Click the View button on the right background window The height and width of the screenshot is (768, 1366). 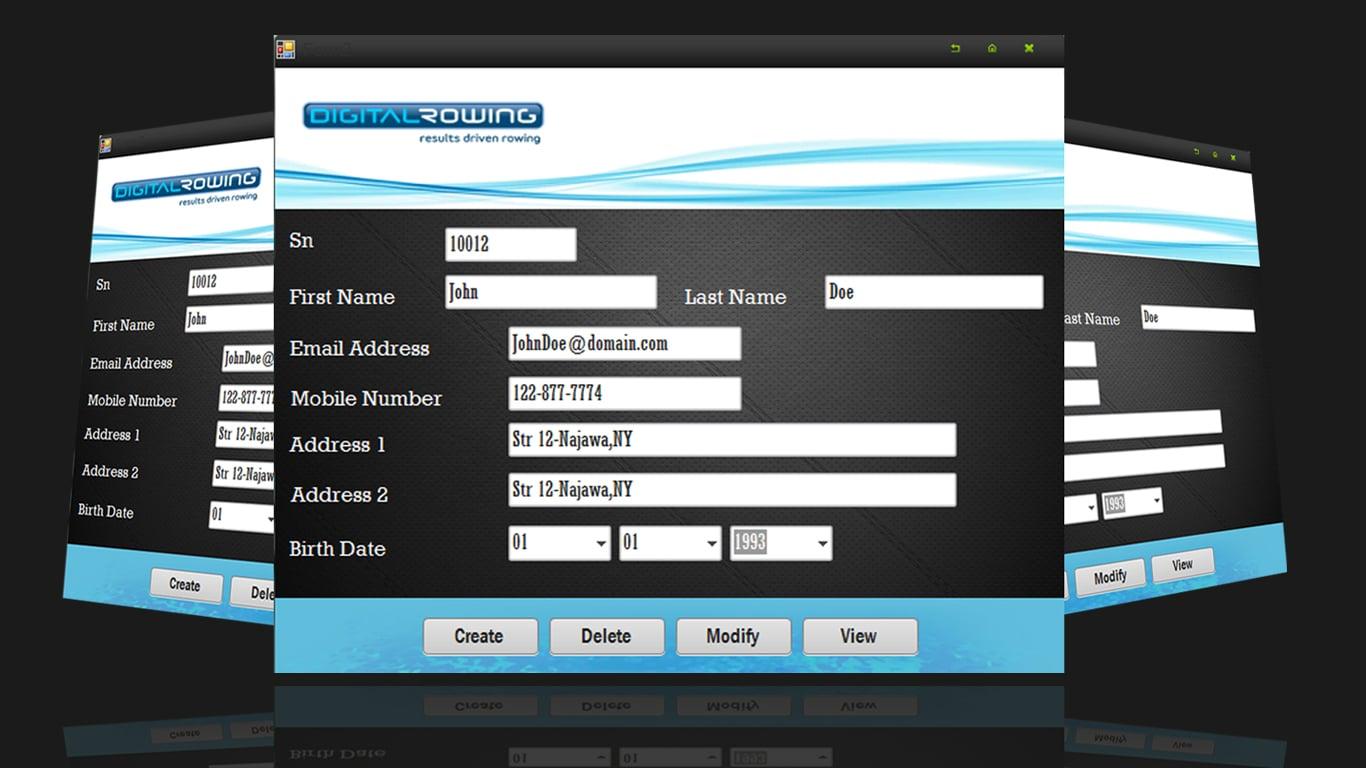[x=1182, y=565]
